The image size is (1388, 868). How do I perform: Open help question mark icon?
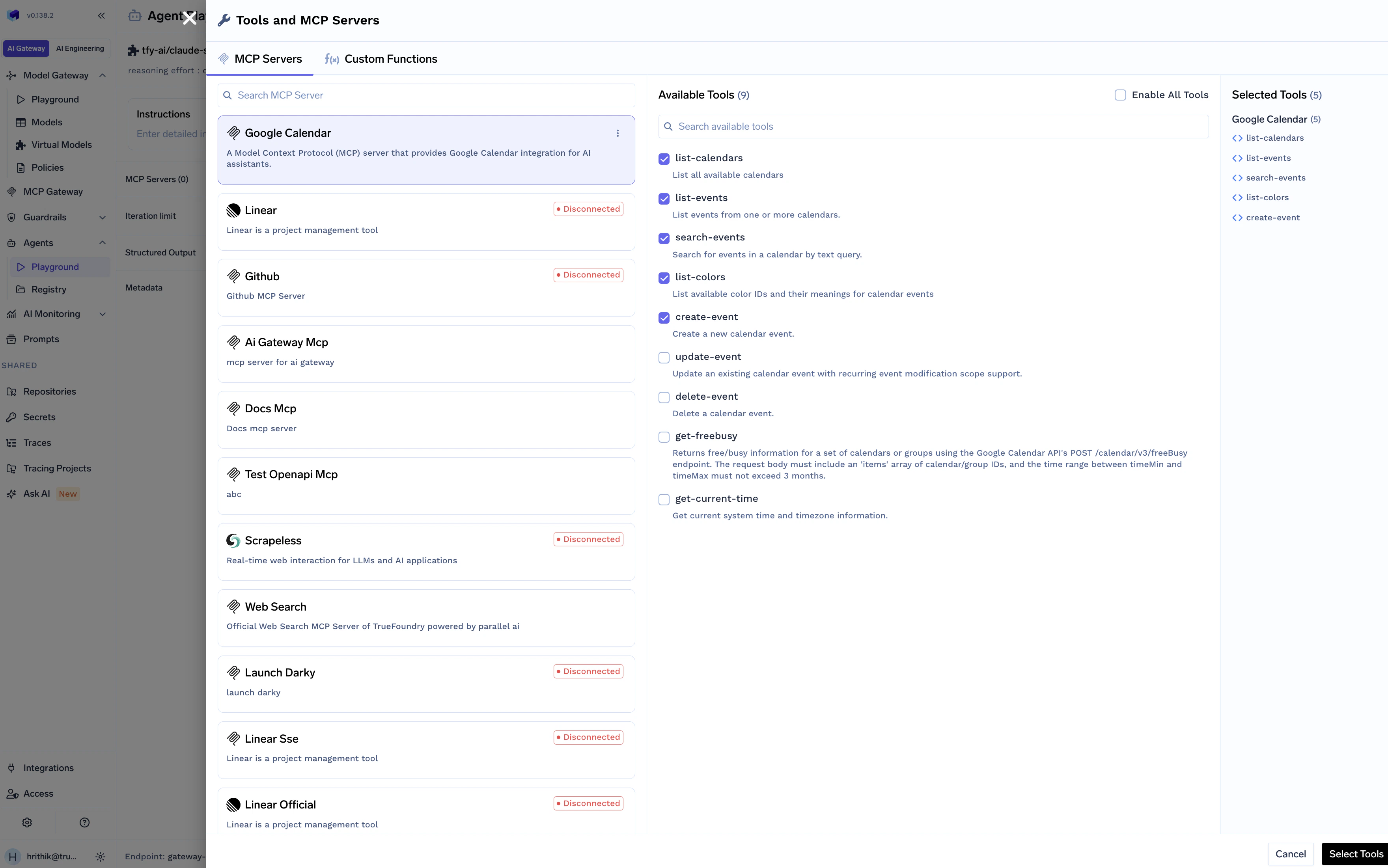click(x=84, y=823)
